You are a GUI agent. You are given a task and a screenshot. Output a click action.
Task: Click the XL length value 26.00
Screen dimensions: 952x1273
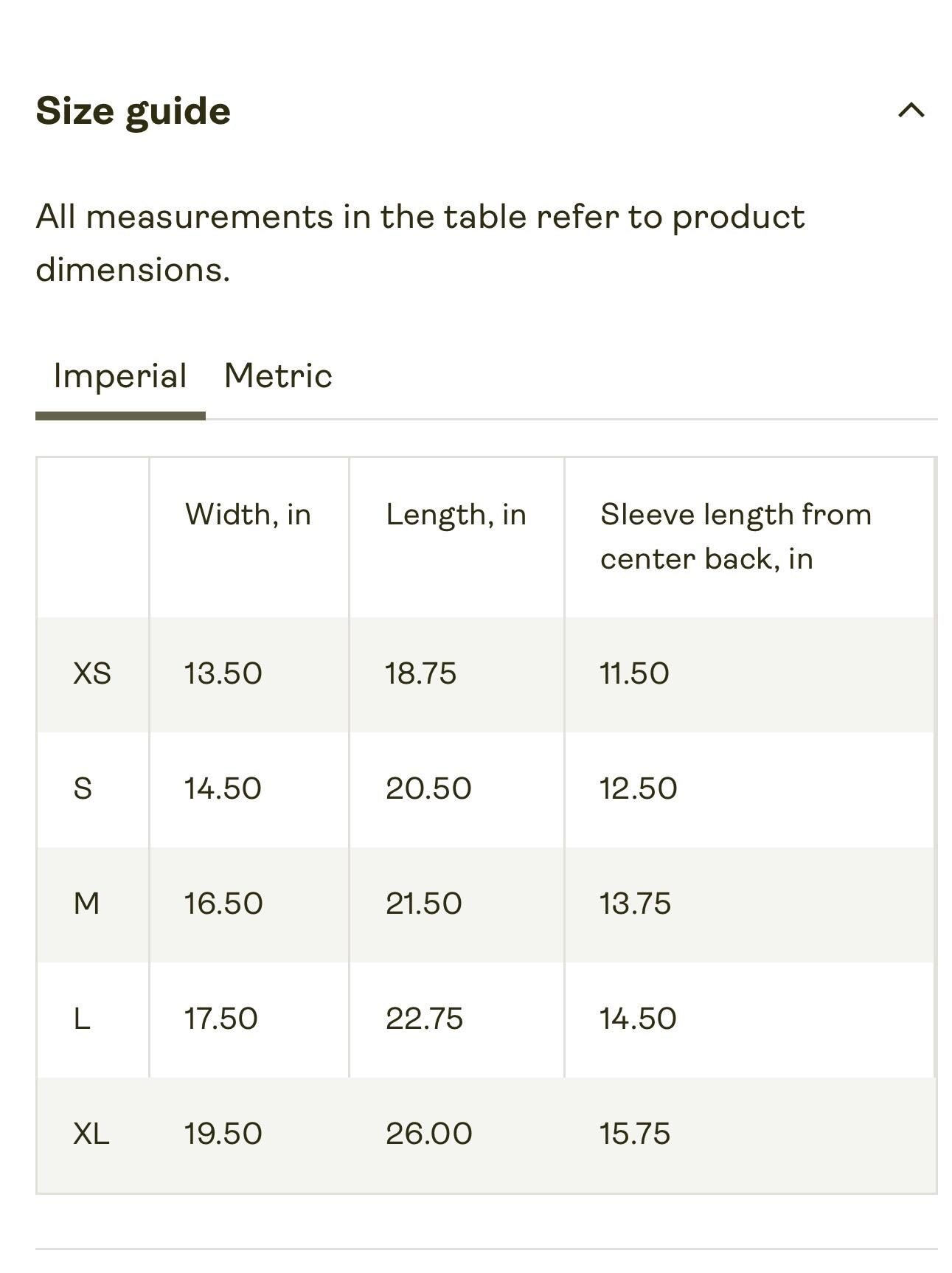pos(428,1134)
